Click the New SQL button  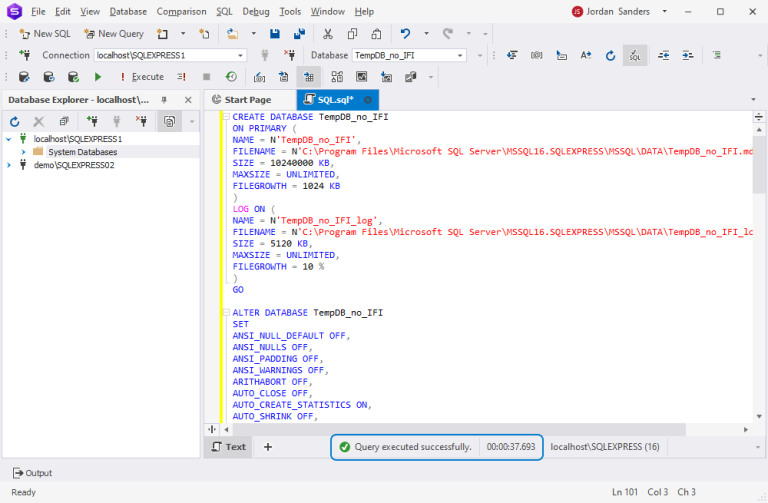point(45,34)
